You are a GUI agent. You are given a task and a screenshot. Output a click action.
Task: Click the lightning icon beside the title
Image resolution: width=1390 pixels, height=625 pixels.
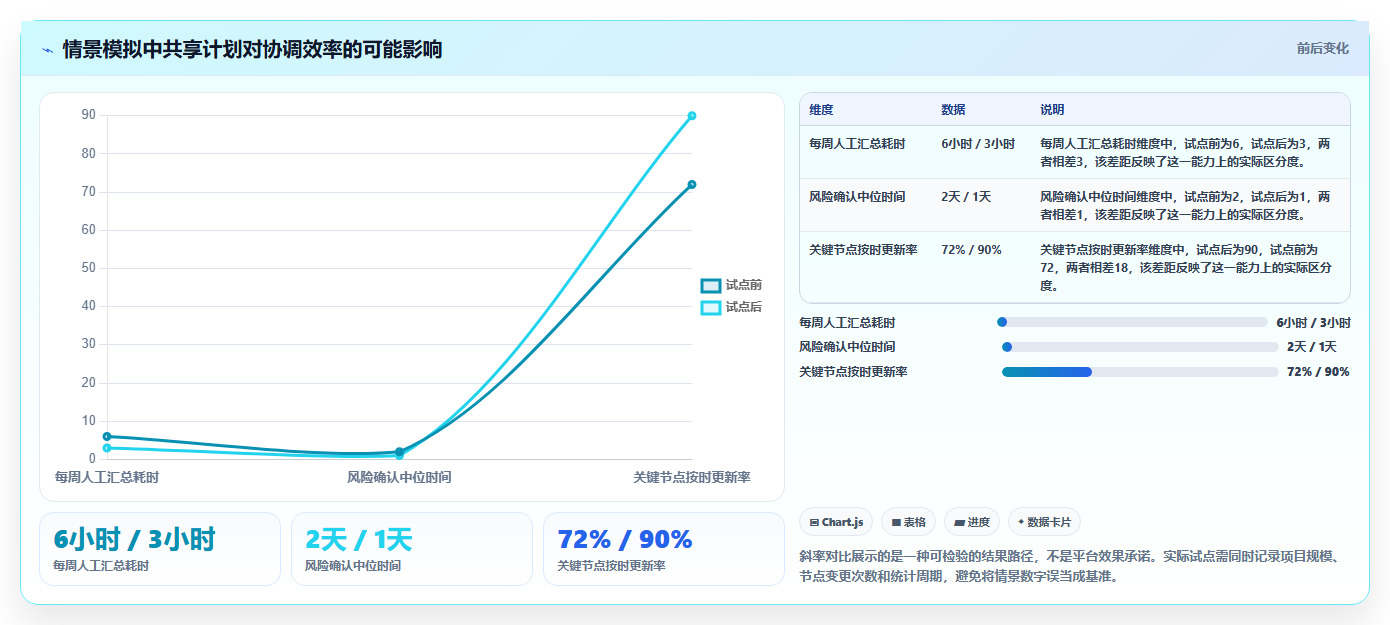pos(47,50)
